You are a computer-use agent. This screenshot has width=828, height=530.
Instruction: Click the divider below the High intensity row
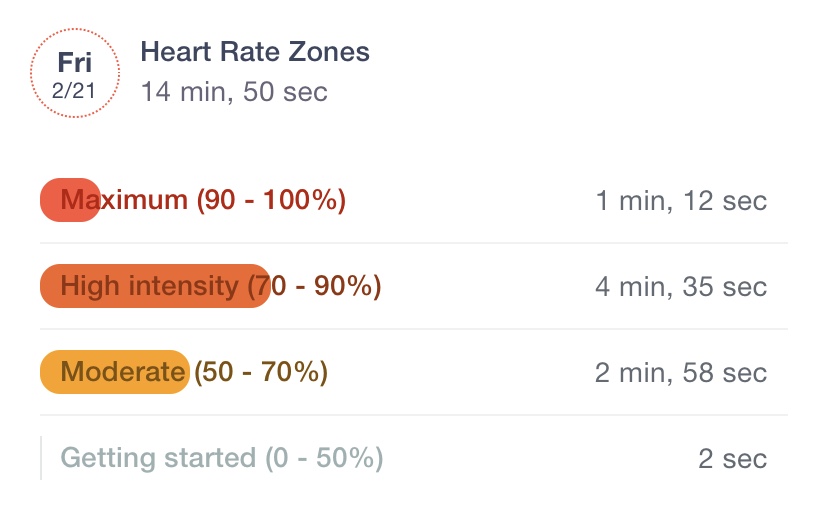[414, 329]
